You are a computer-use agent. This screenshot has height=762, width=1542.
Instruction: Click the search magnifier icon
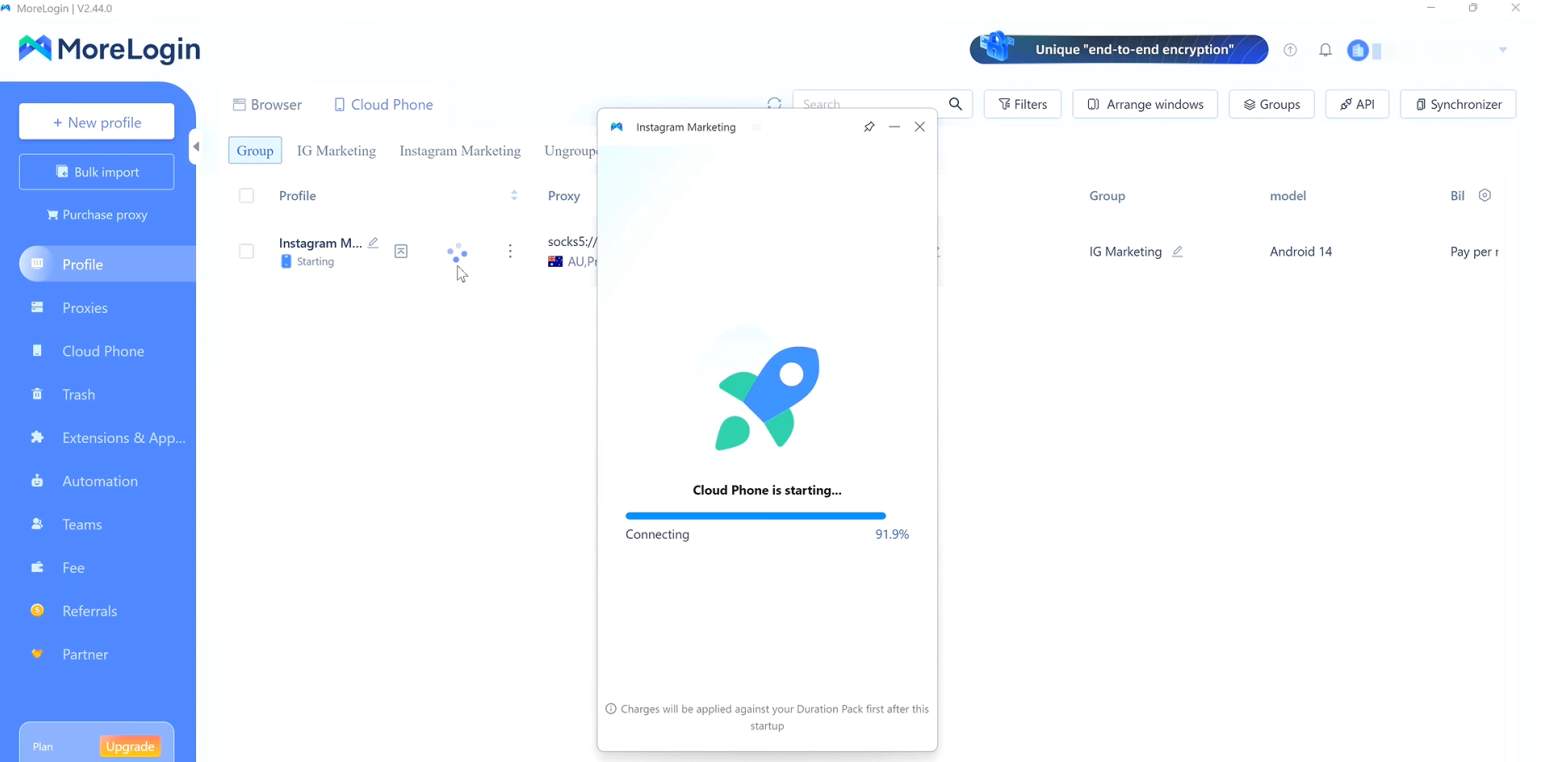(955, 104)
